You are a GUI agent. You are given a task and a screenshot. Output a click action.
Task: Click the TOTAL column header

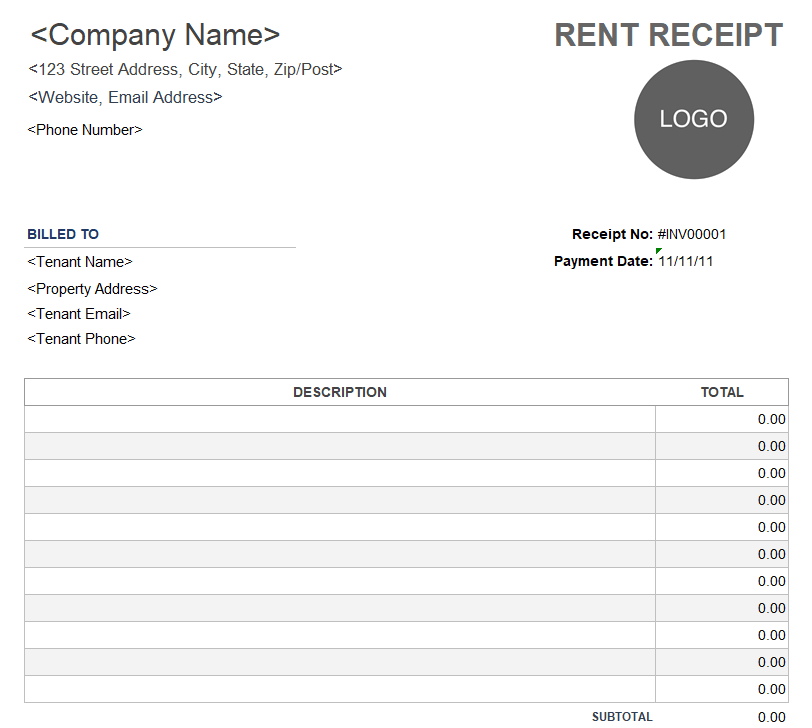tap(722, 392)
